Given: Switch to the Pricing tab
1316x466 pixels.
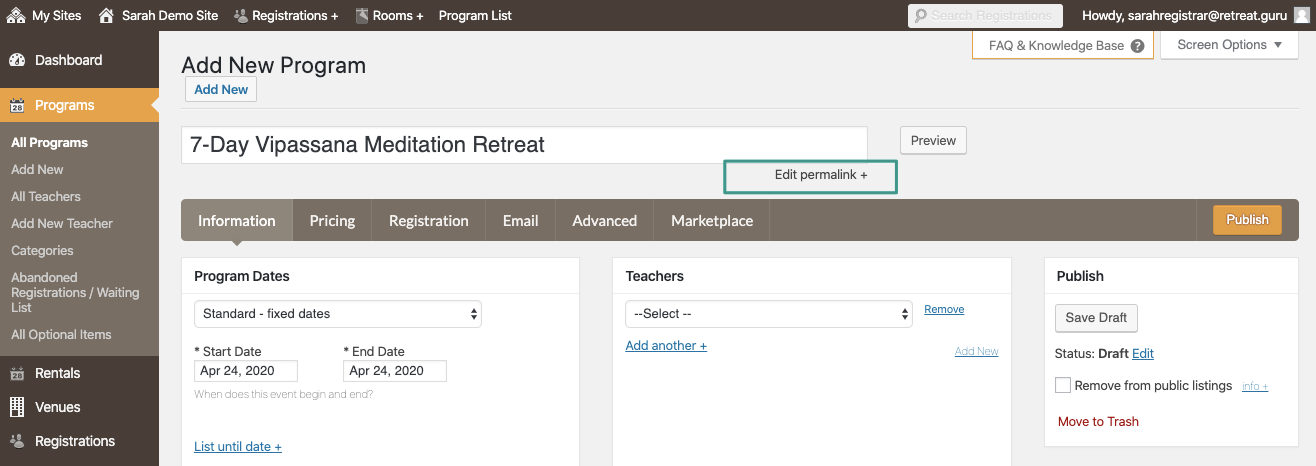Looking at the screenshot, I should (332, 221).
